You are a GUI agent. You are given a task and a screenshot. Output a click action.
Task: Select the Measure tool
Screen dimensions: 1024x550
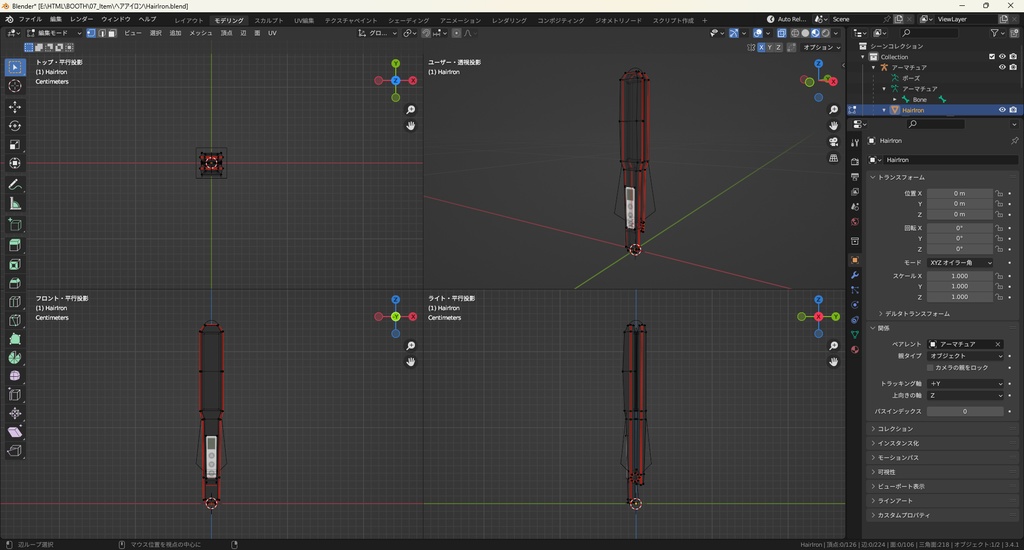click(15, 203)
